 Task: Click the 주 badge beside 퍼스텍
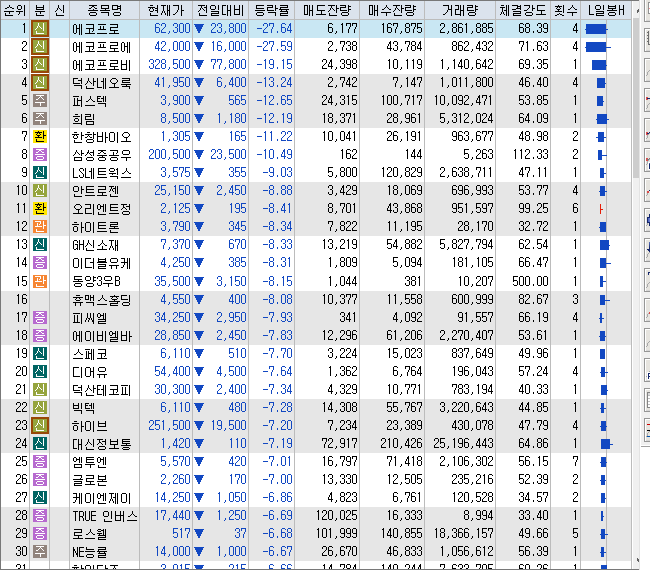point(40,101)
